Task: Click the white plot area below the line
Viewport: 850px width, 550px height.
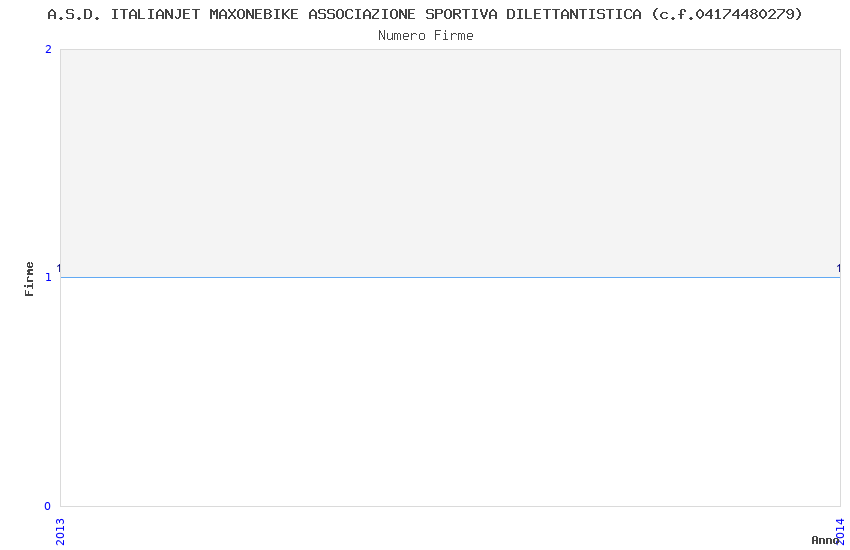Action: pyautogui.click(x=450, y=392)
